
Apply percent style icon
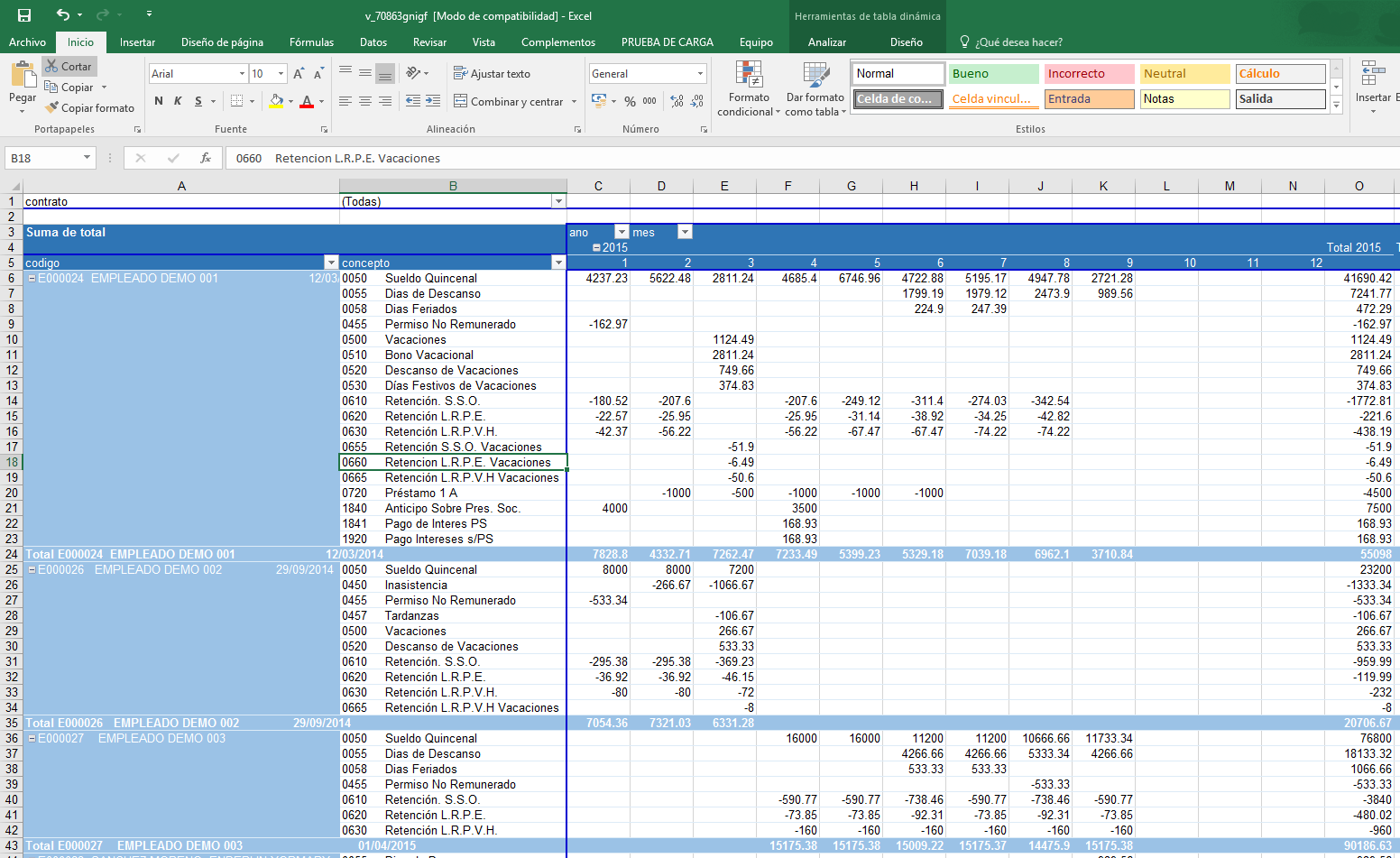pos(631,101)
